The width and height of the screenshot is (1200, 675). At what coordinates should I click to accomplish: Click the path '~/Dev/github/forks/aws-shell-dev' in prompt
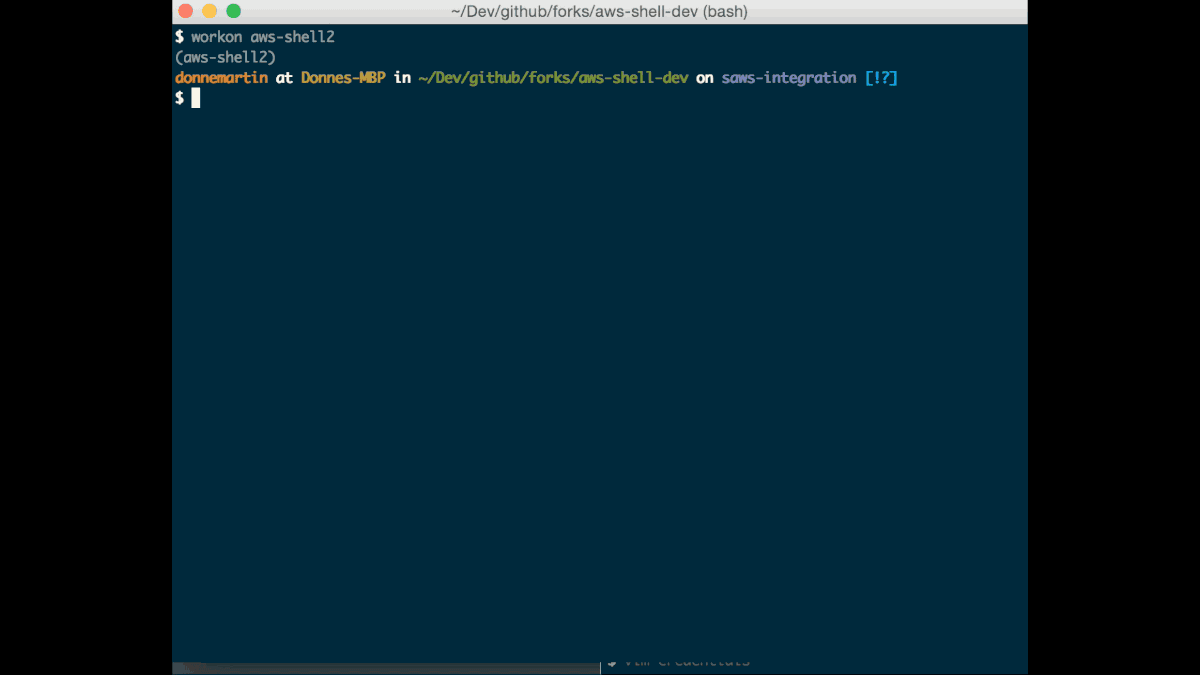click(x=553, y=77)
